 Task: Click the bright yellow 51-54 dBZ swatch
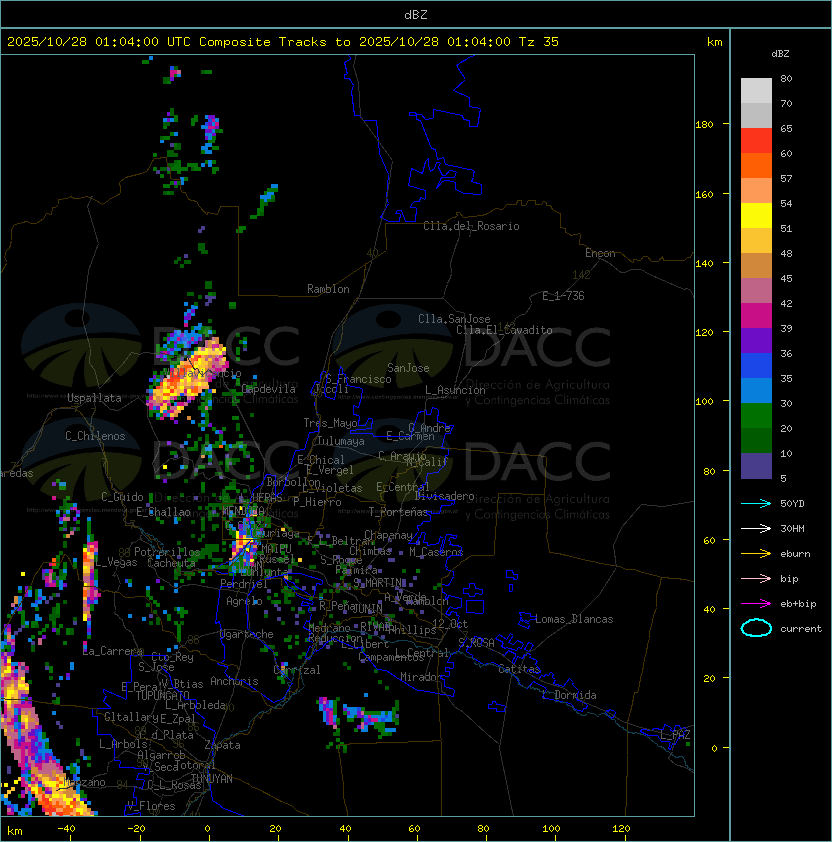756,215
